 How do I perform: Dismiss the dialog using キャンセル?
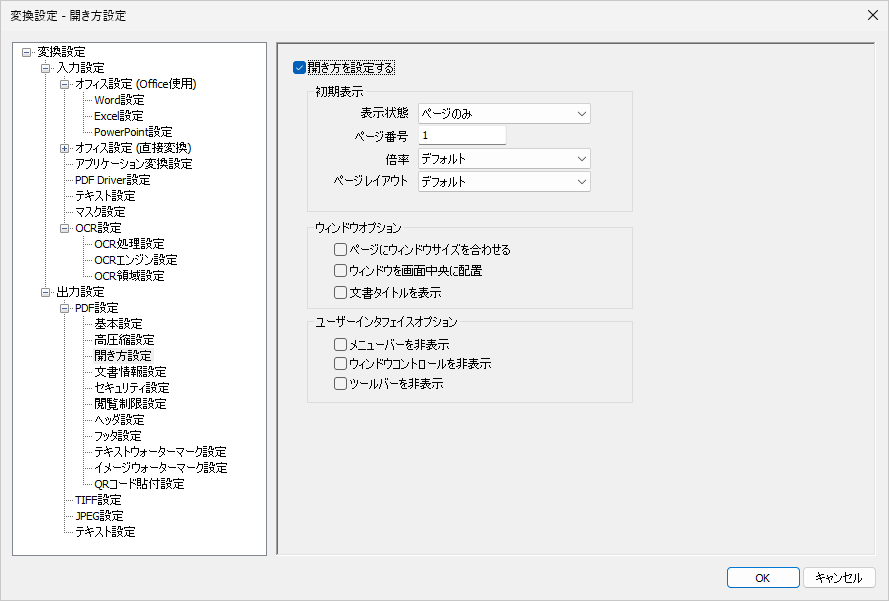[x=841, y=577]
